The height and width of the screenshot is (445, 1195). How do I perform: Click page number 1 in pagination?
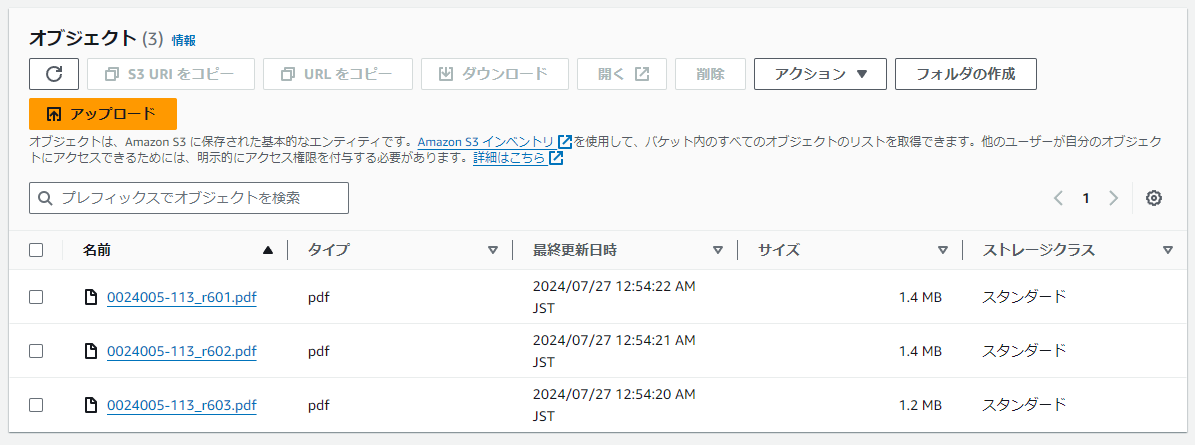tap(1086, 198)
